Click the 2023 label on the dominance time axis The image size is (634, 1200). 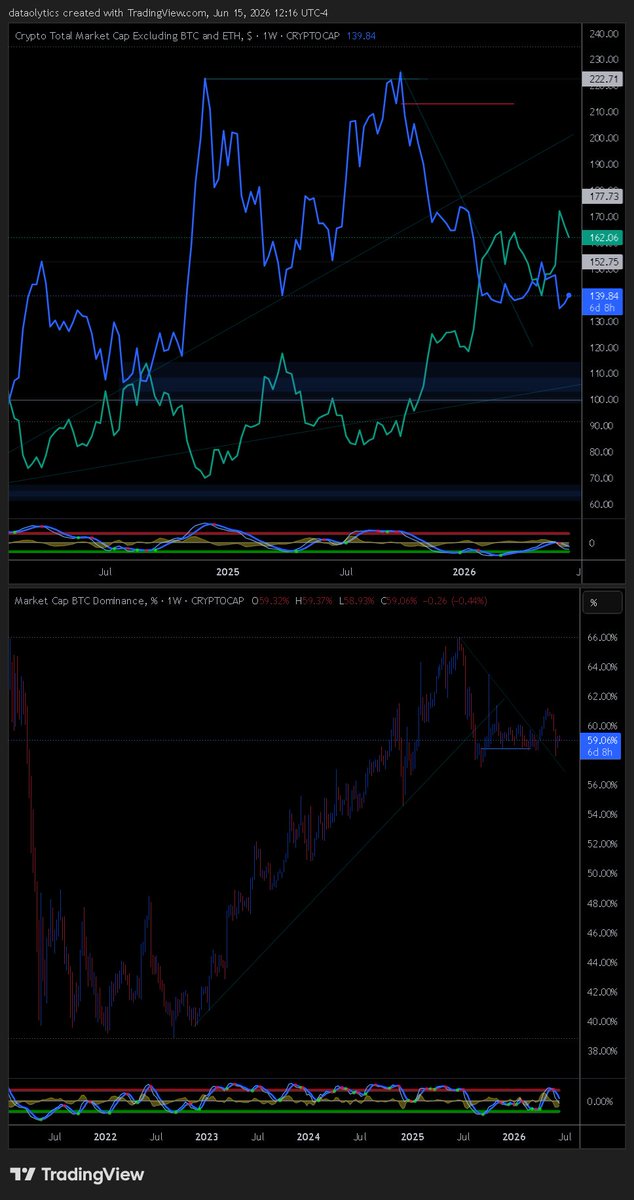207,1137
